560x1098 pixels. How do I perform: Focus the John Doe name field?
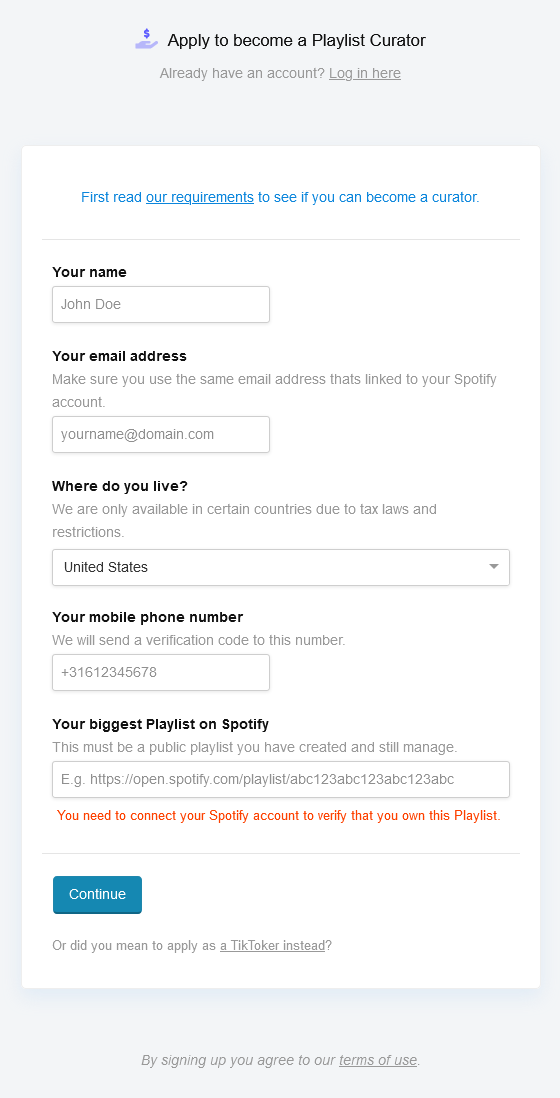pos(161,305)
